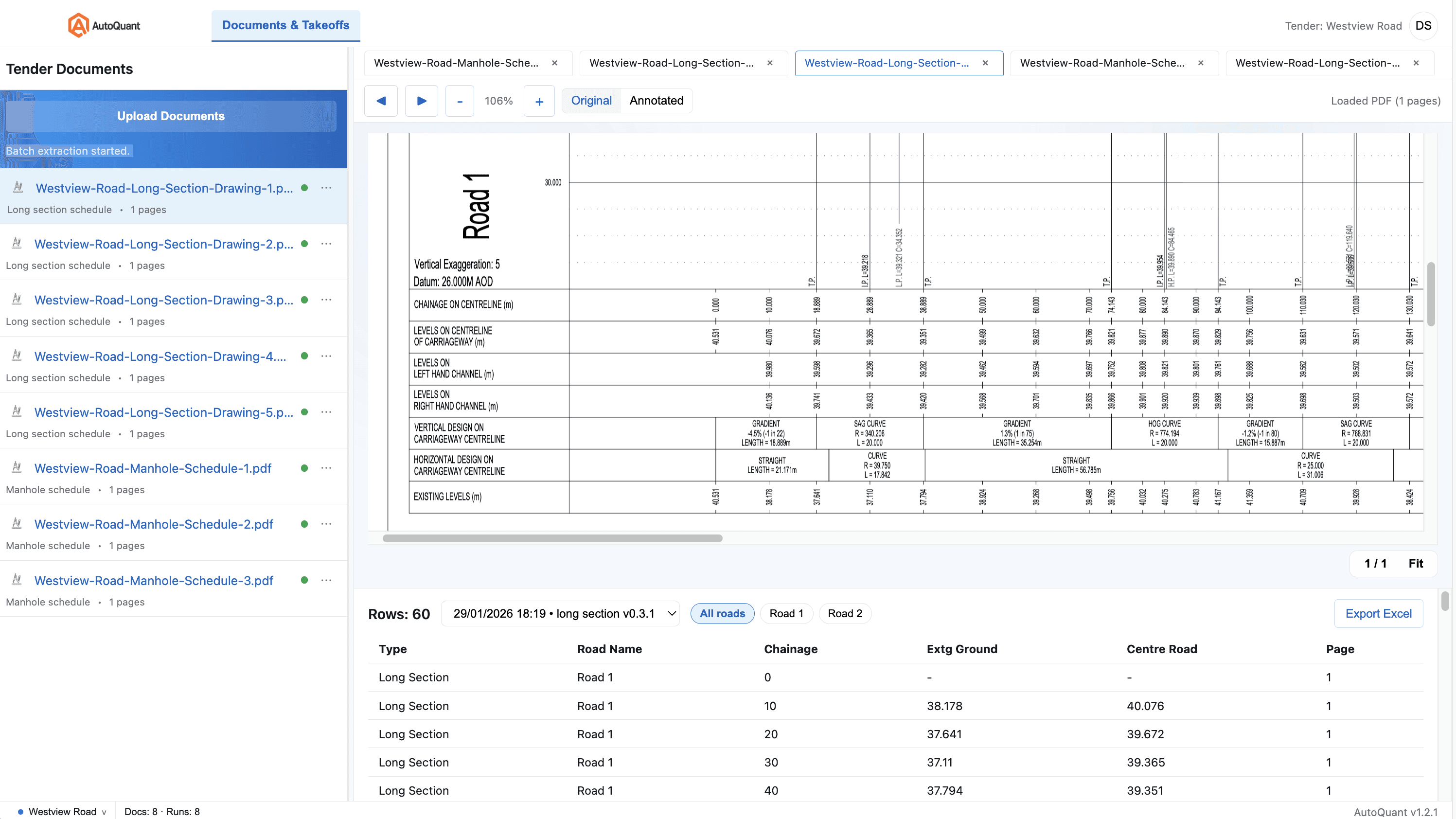Screen dimensions: 1456x819
Task: Zoom out using the minus icon
Action: coord(460,101)
